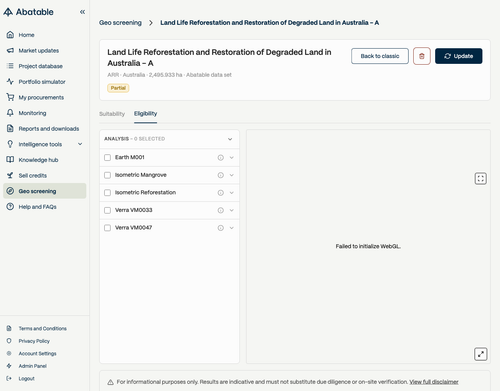Click the Admin Panel lightning icon
Image resolution: width=500 pixels, height=391 pixels.
click(x=9, y=366)
